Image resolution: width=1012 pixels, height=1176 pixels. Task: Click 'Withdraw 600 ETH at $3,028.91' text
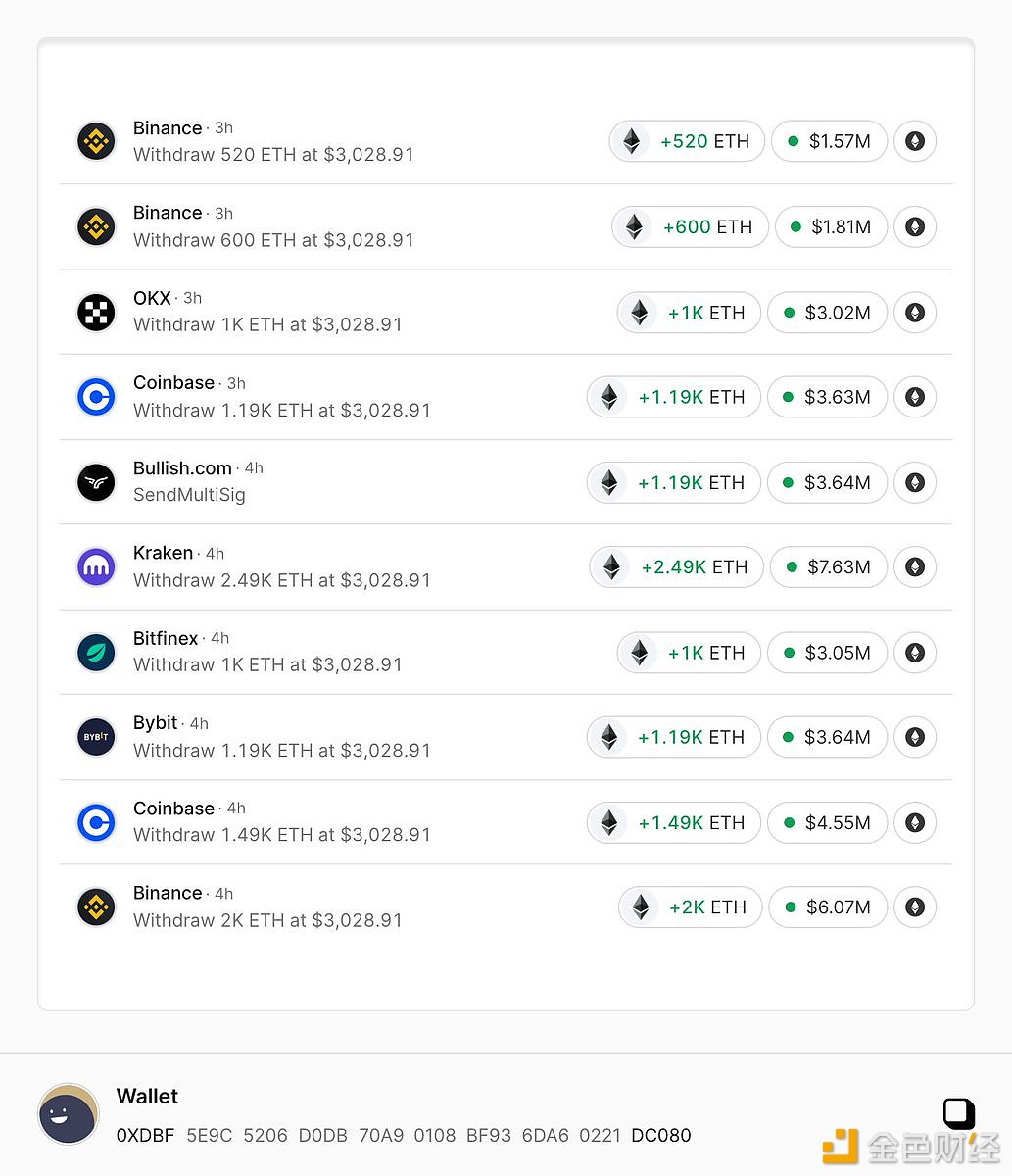point(273,240)
